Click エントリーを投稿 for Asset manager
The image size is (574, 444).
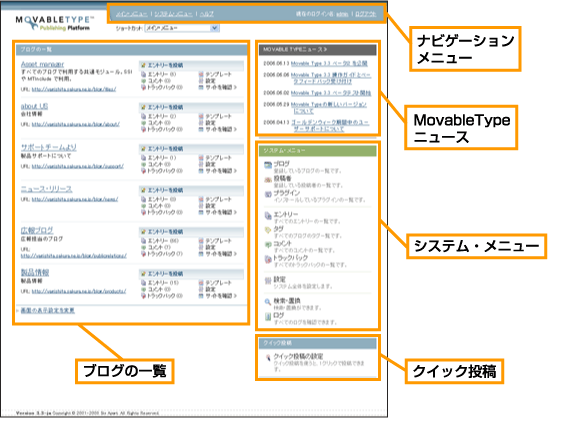165,65
